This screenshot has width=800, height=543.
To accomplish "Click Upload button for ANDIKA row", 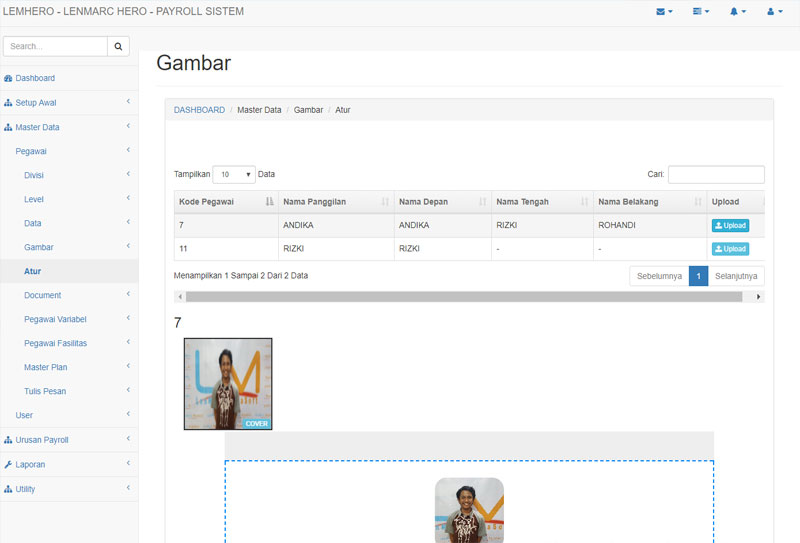I will [730, 226].
